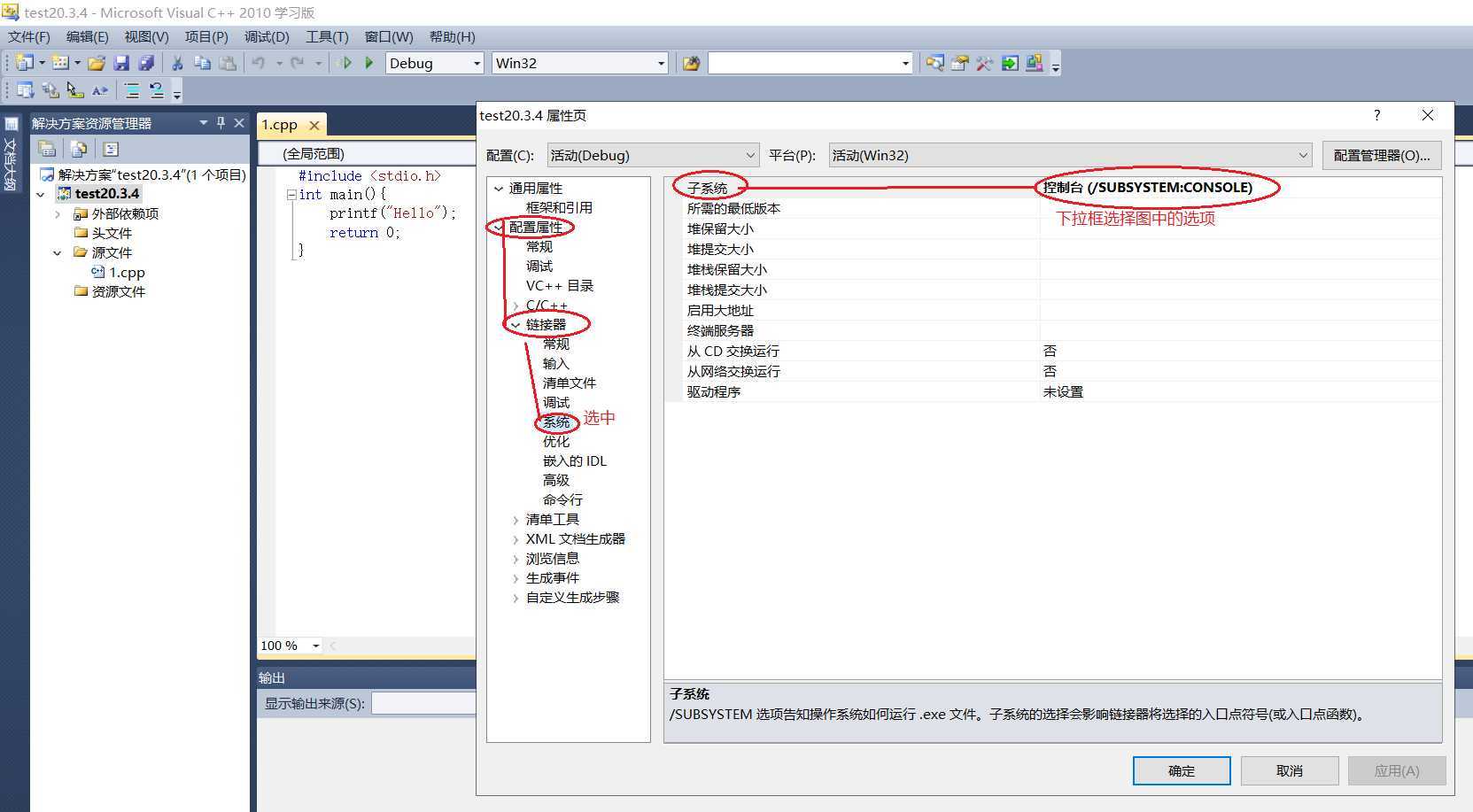Click the 确定 button

point(1181,770)
